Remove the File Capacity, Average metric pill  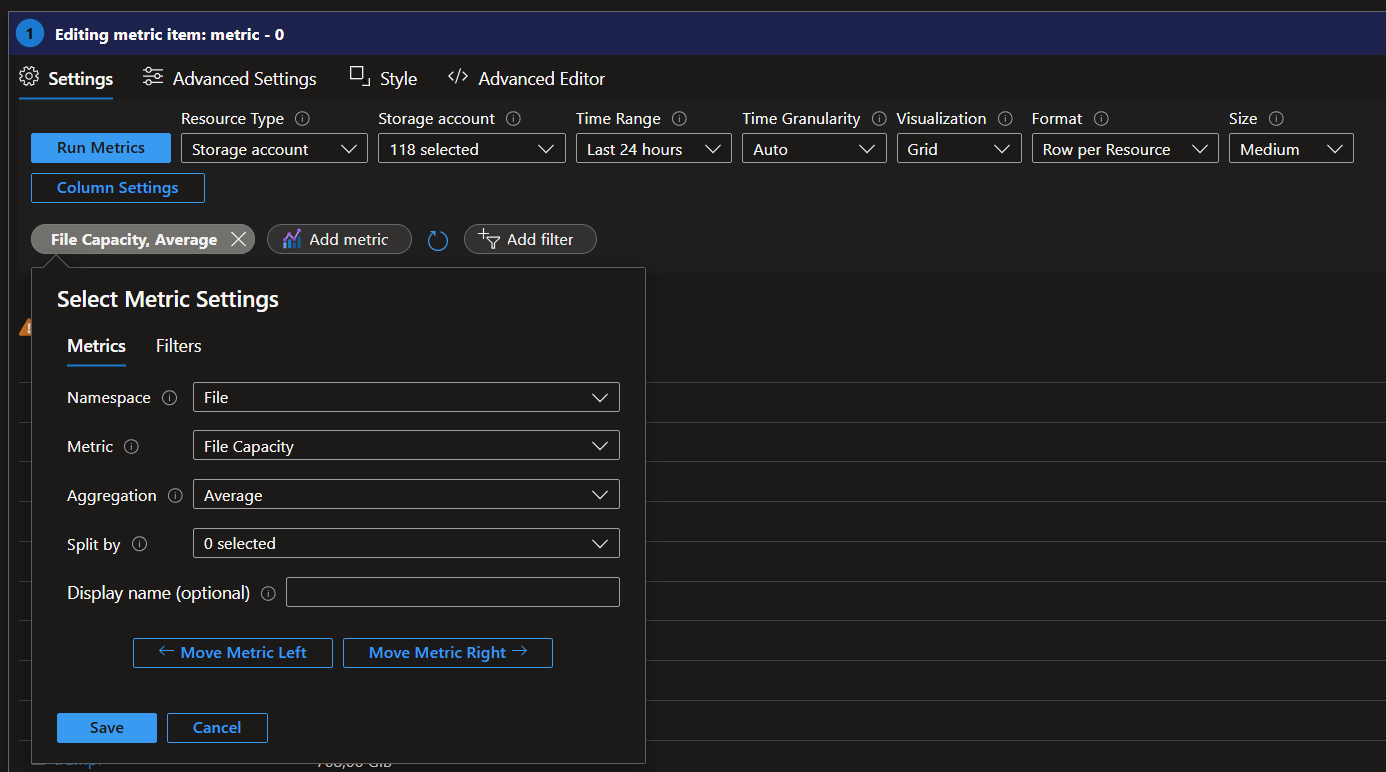pos(238,239)
